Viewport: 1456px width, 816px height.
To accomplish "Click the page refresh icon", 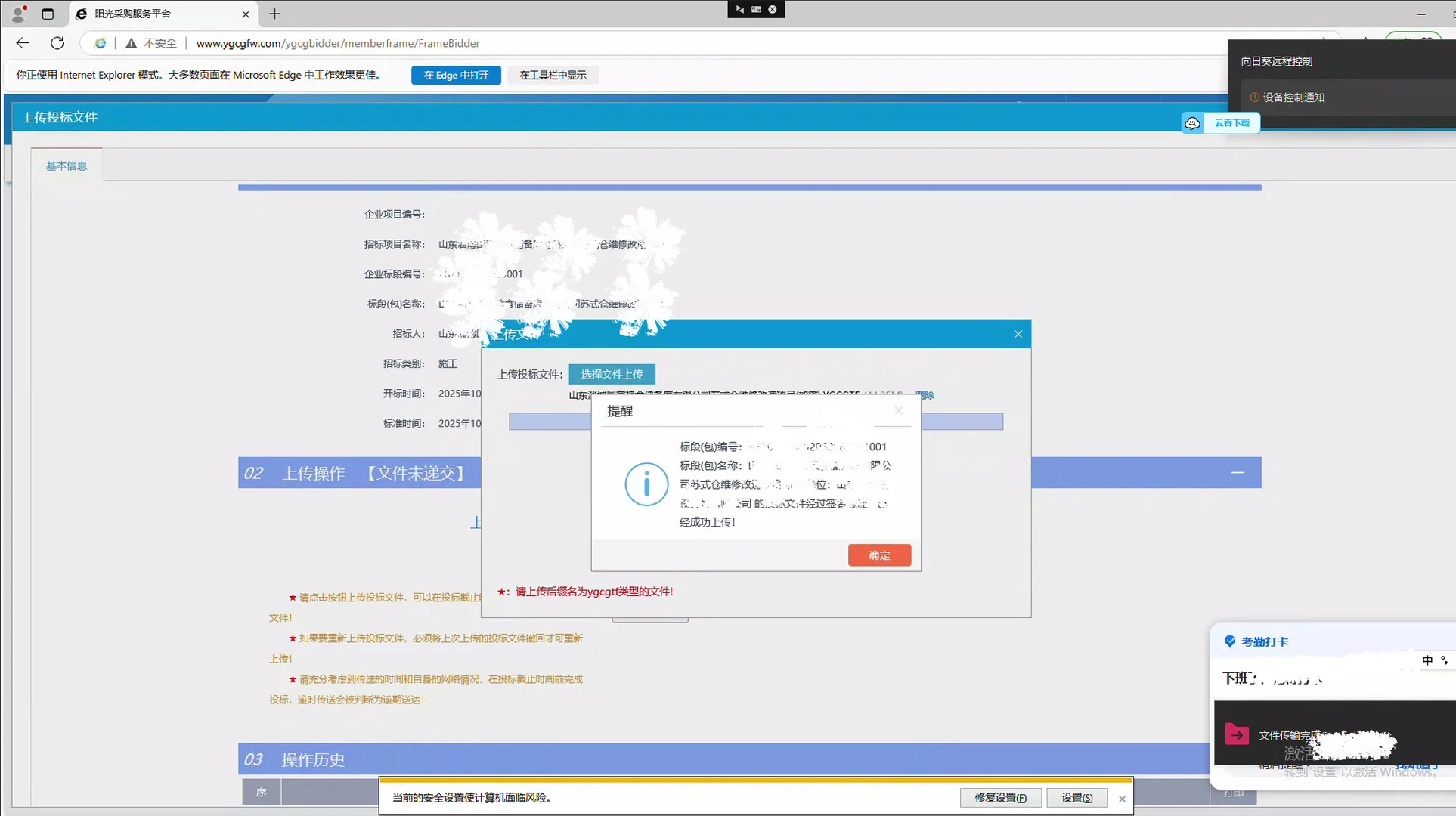I will pyautogui.click(x=57, y=43).
